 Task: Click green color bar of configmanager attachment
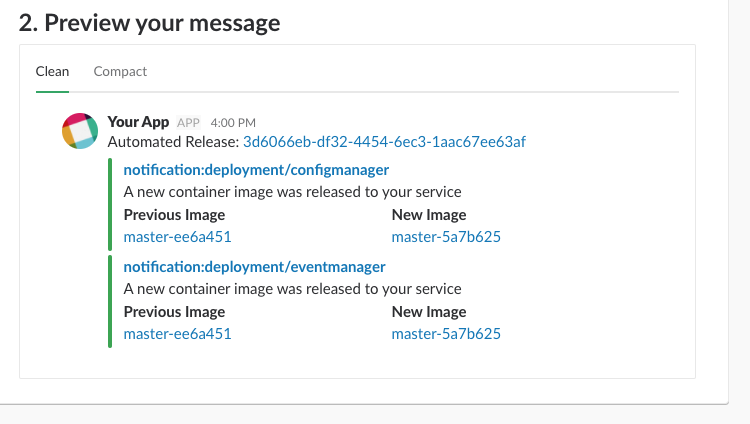[110, 204]
